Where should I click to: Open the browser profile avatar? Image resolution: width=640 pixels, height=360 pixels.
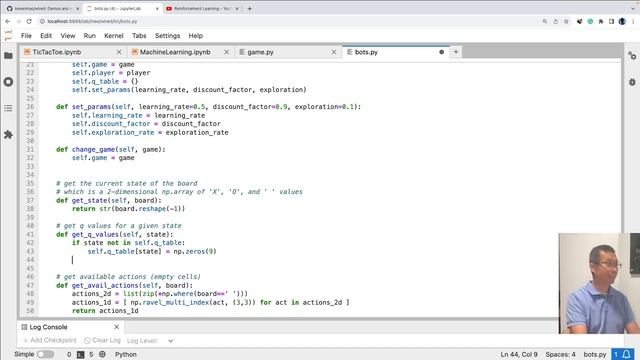click(x=622, y=21)
